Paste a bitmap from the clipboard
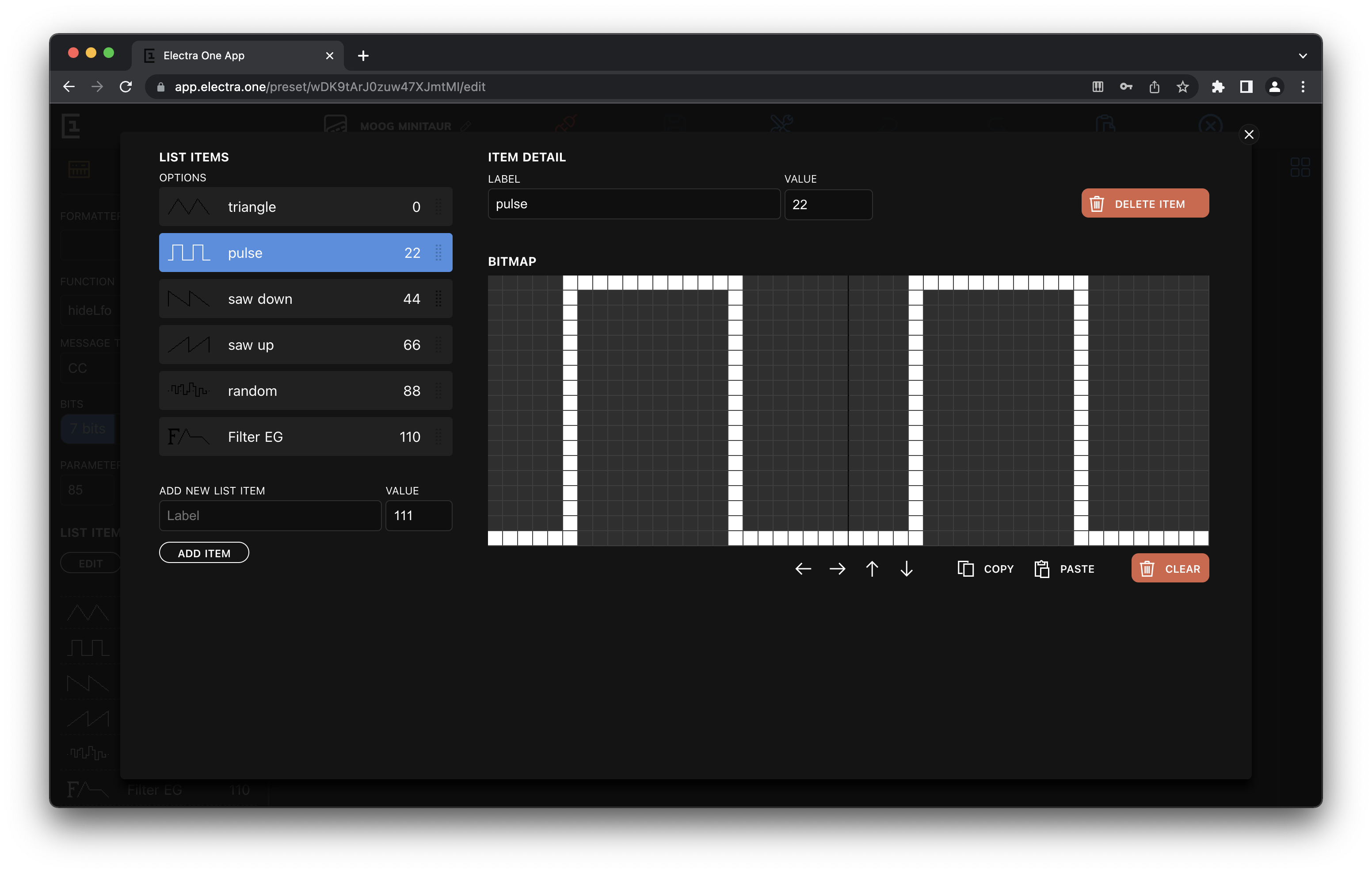Screen dimensions: 1372x873 click(x=1064, y=568)
